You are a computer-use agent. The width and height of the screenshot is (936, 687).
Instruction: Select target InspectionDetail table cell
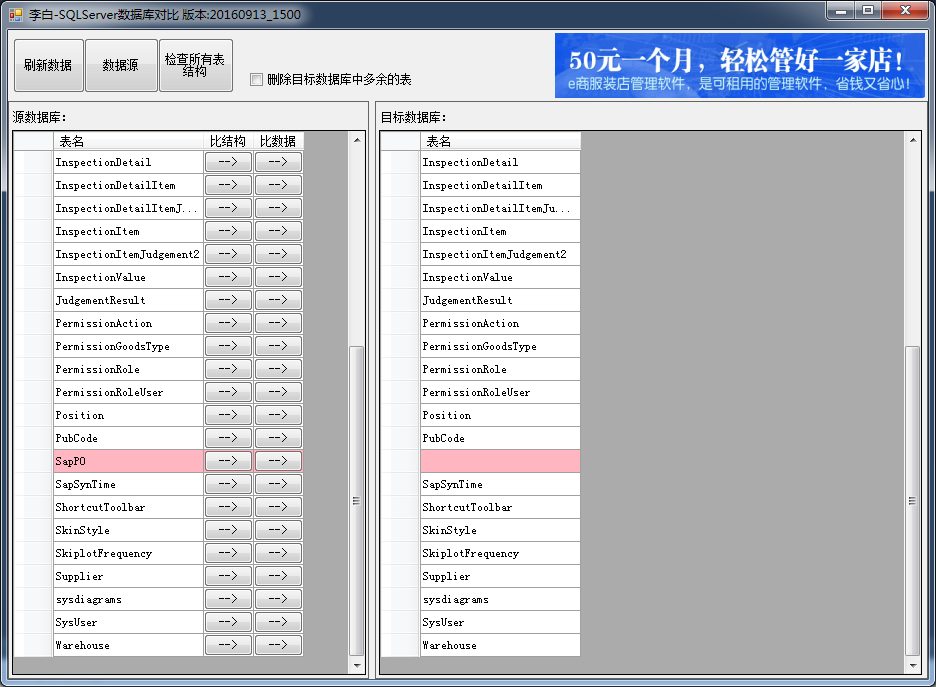tap(500, 162)
